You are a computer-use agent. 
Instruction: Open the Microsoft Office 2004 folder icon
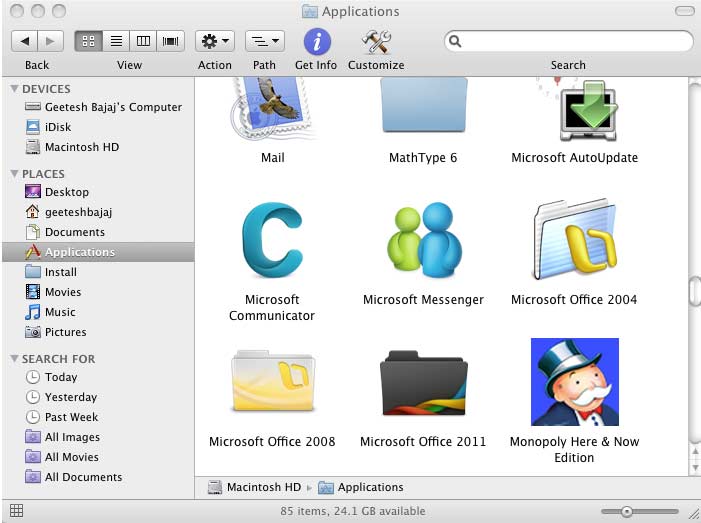(x=575, y=240)
